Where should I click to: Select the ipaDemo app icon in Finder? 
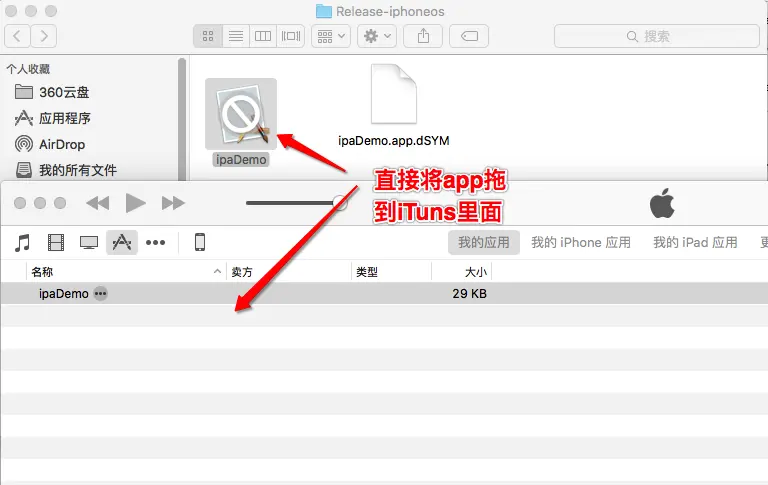(x=241, y=114)
